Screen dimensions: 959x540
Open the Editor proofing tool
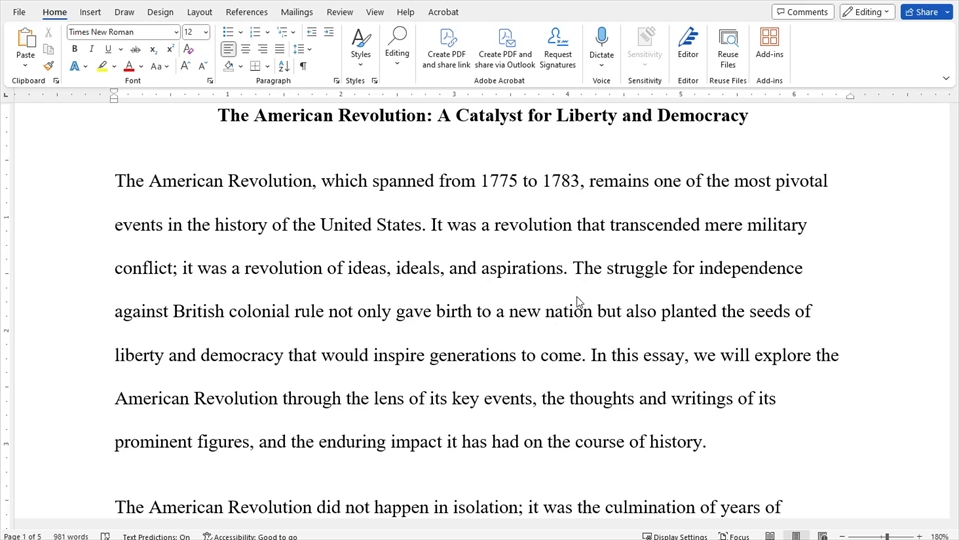click(688, 38)
